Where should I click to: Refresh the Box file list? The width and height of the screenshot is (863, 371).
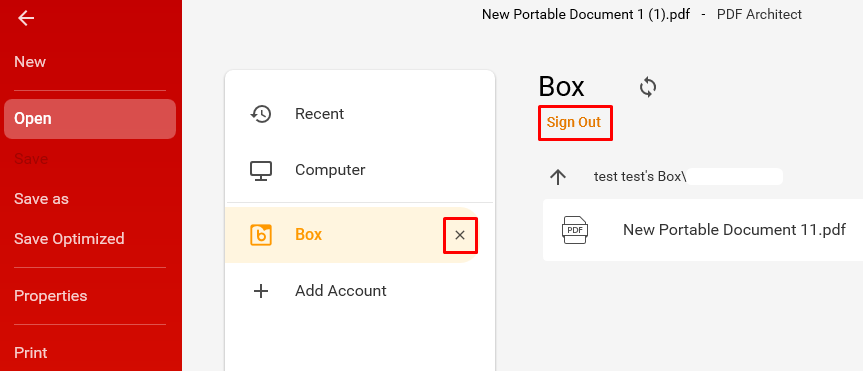(x=648, y=87)
